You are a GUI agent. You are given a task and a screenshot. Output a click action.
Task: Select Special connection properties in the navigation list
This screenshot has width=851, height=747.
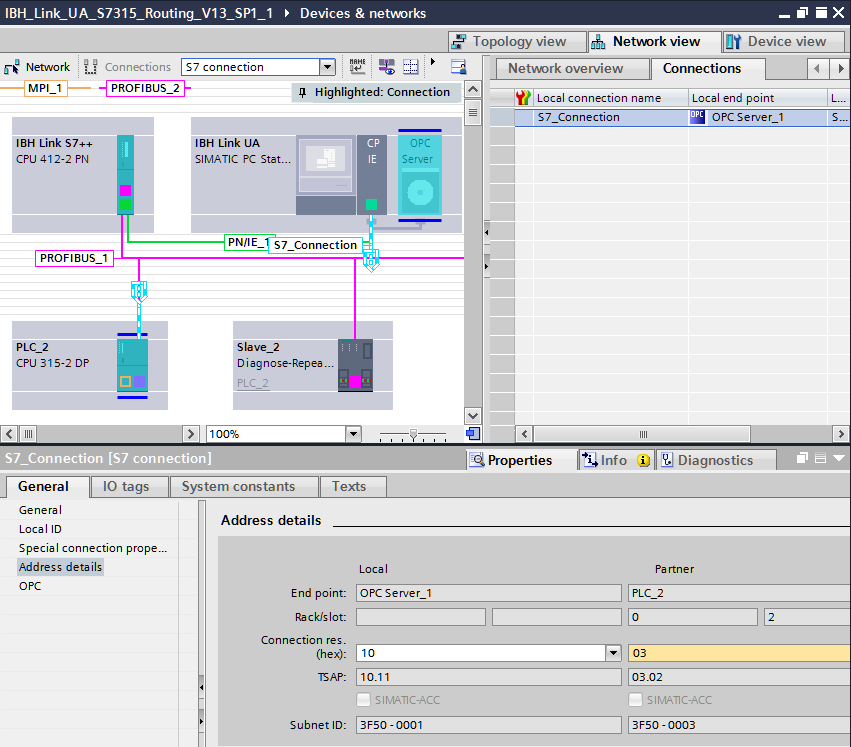92,548
